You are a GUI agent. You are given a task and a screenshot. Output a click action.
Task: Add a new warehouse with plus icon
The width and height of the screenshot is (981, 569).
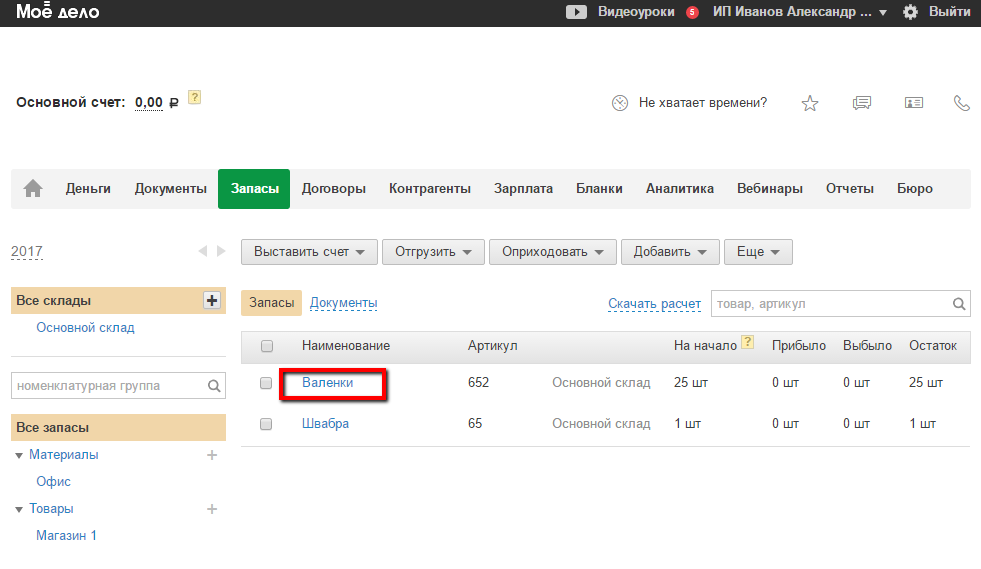pos(211,300)
